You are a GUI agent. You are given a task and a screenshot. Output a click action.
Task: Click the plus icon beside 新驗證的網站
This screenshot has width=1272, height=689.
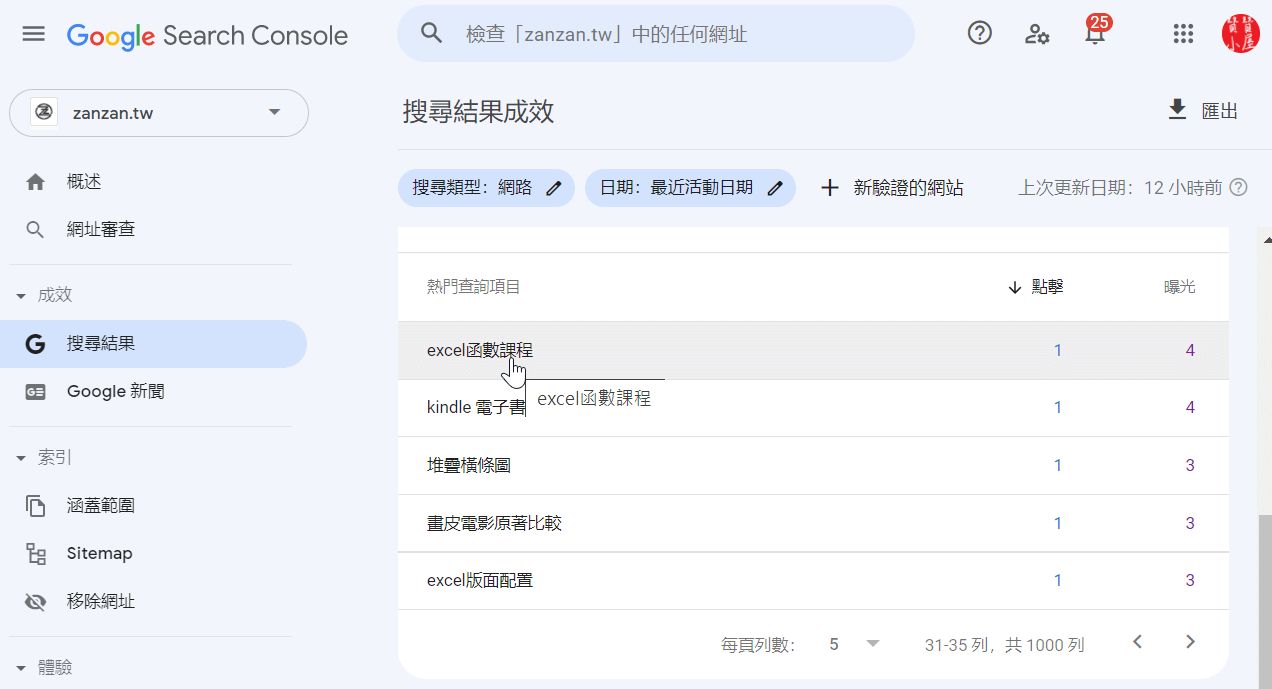coord(829,188)
